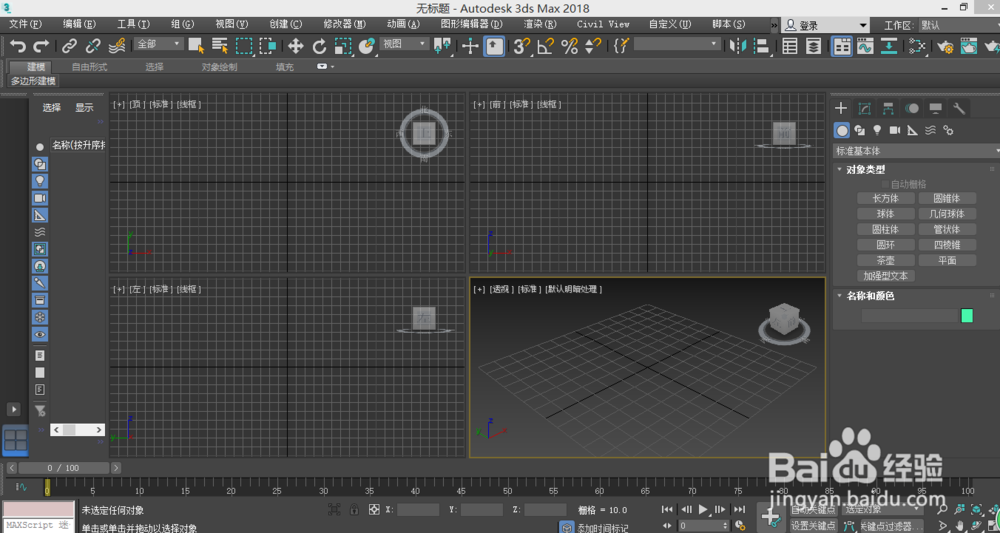
Task: Open the Hierarchy panel tab icon
Action: click(888, 108)
